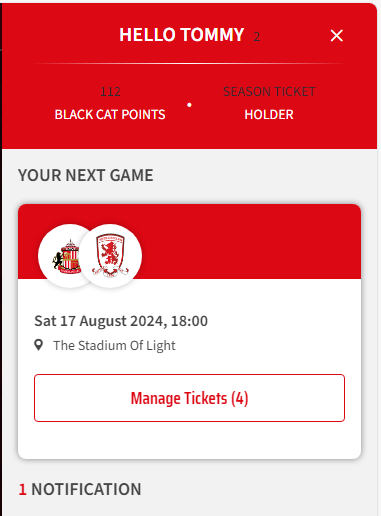Click the 112 Black Cat Points value

(x=110, y=92)
